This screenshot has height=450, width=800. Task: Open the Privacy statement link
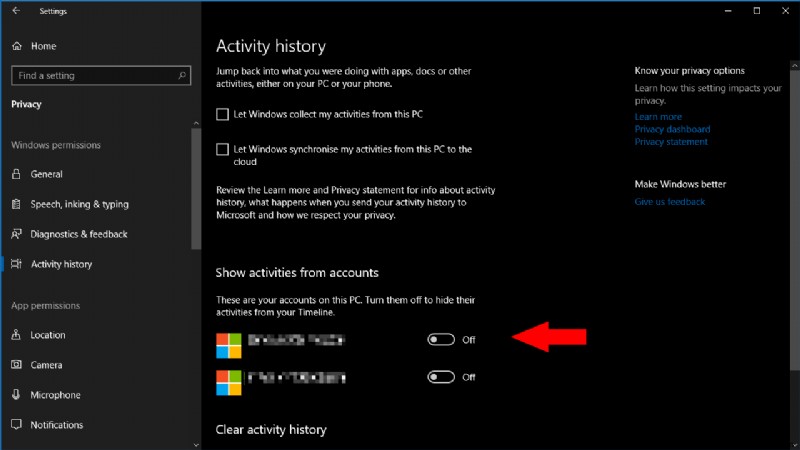click(671, 142)
